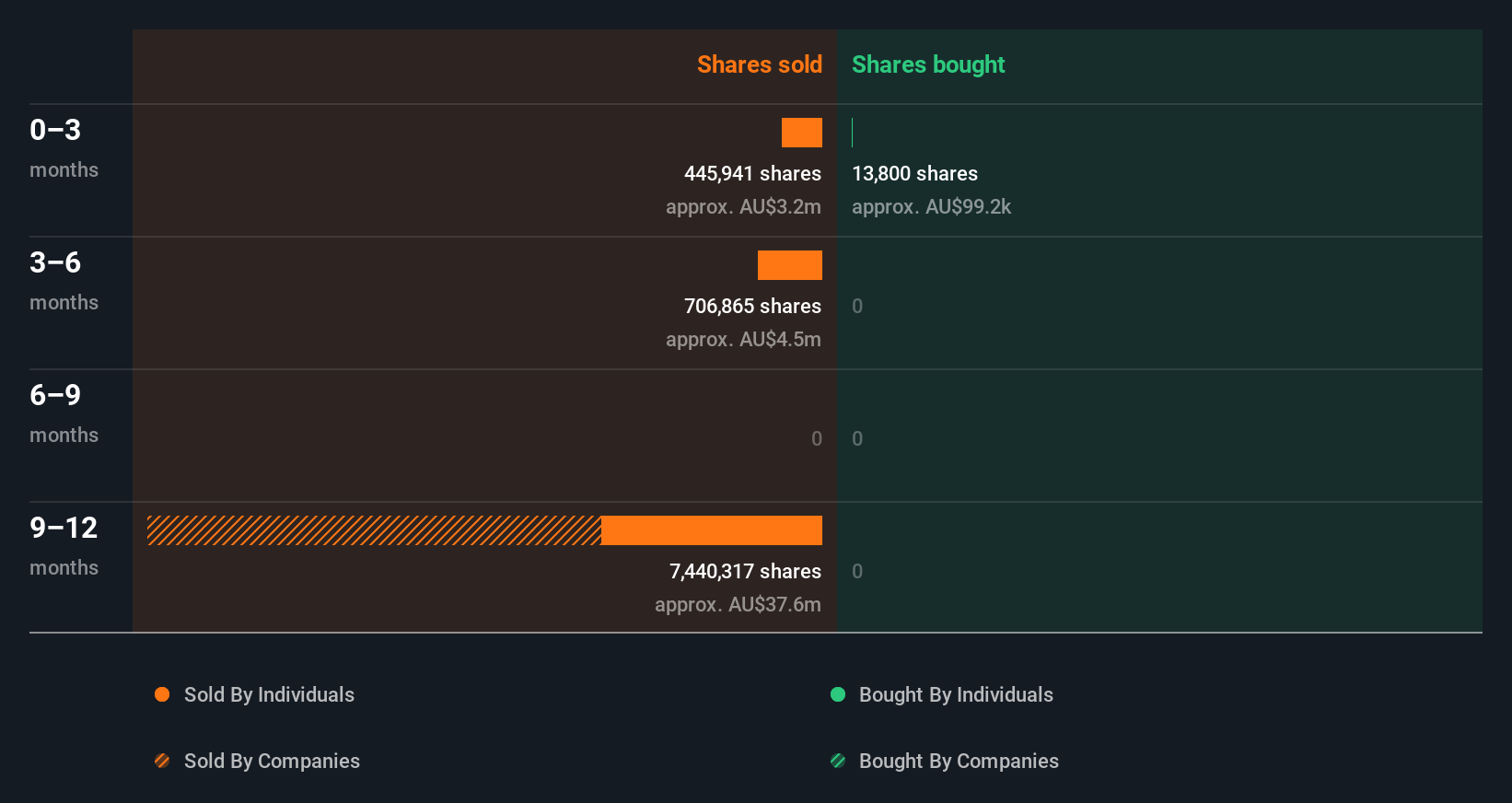
Task: Toggle the Bought By Companies legend label
Action: 959,761
